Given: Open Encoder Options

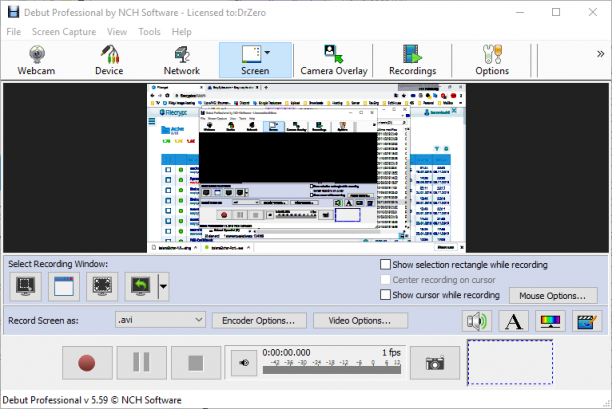Looking at the screenshot, I should 259,320.
